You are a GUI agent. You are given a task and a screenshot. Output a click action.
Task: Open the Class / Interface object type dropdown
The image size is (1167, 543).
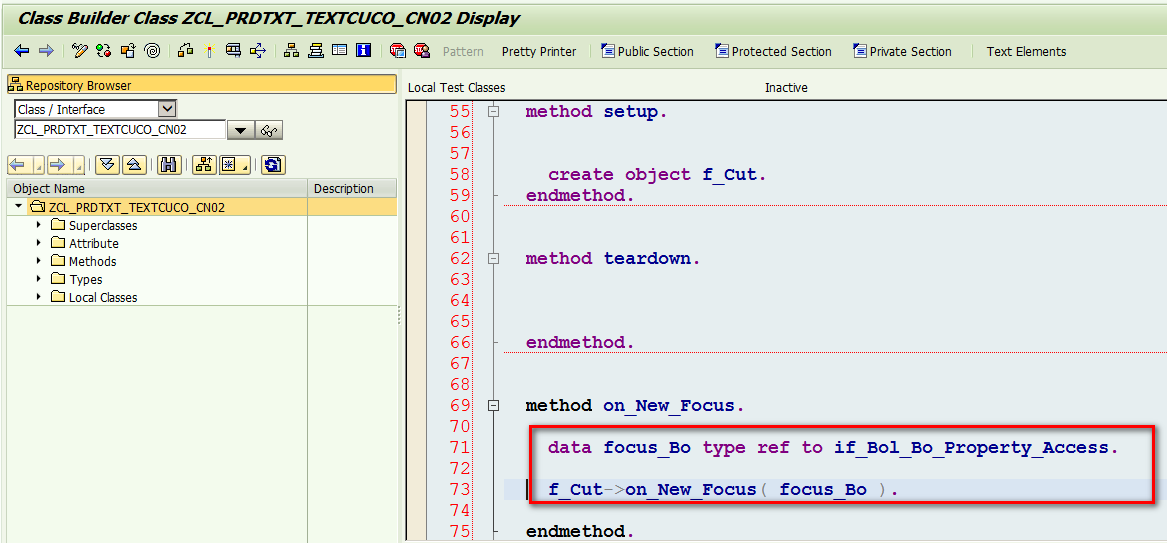tap(168, 109)
